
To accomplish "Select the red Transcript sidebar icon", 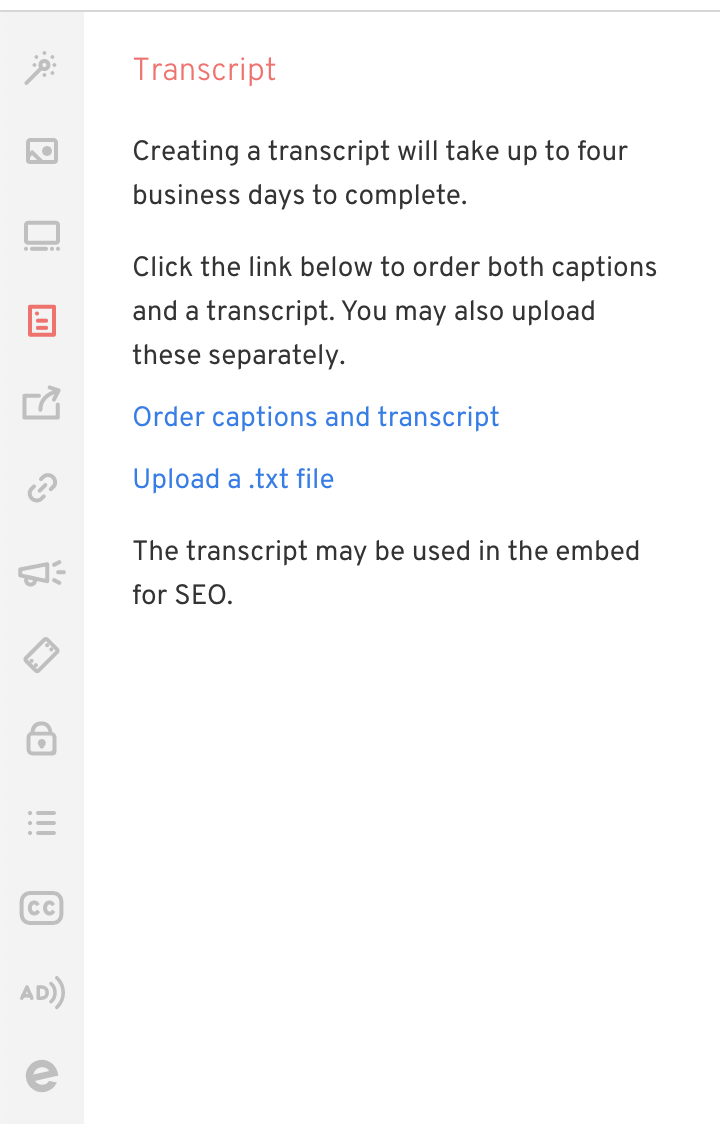I will [x=42, y=320].
